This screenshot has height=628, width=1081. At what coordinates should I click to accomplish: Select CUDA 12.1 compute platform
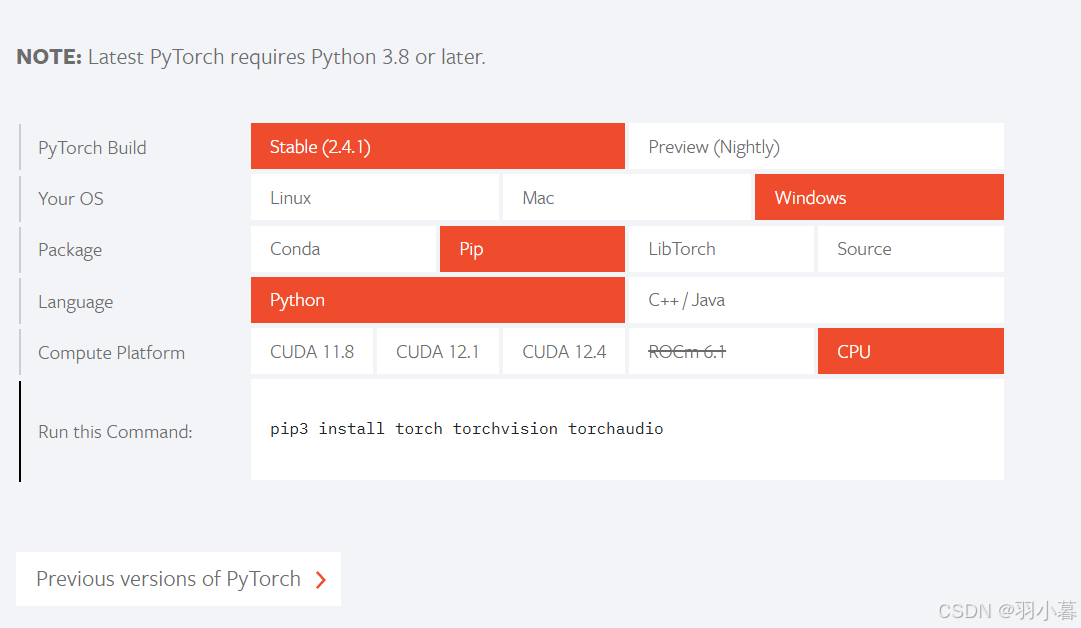click(438, 351)
